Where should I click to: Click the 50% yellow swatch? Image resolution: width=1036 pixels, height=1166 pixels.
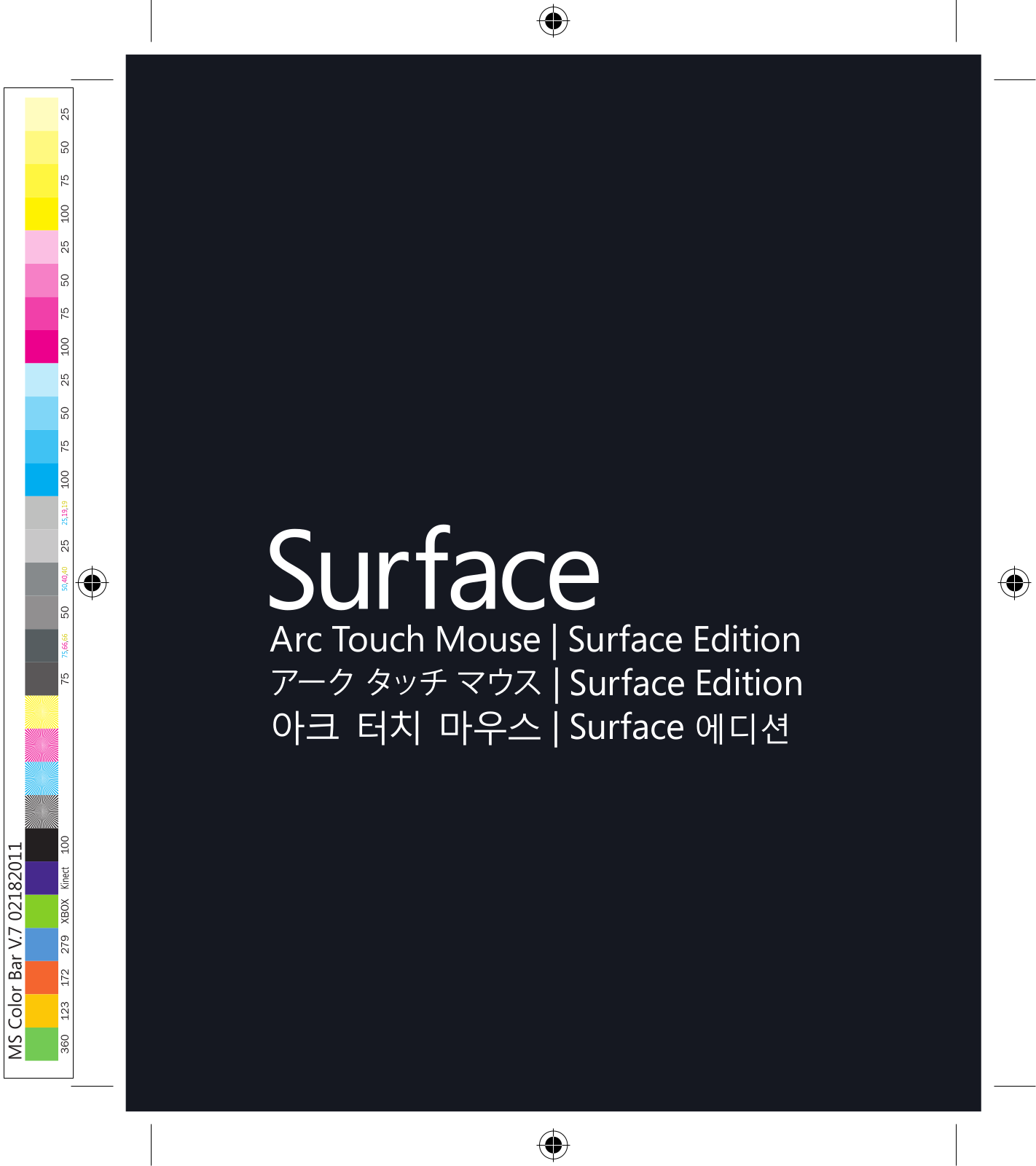(x=42, y=147)
